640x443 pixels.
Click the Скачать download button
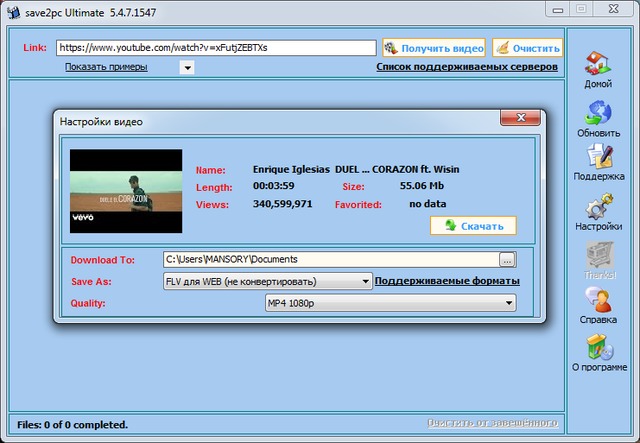coord(473,225)
